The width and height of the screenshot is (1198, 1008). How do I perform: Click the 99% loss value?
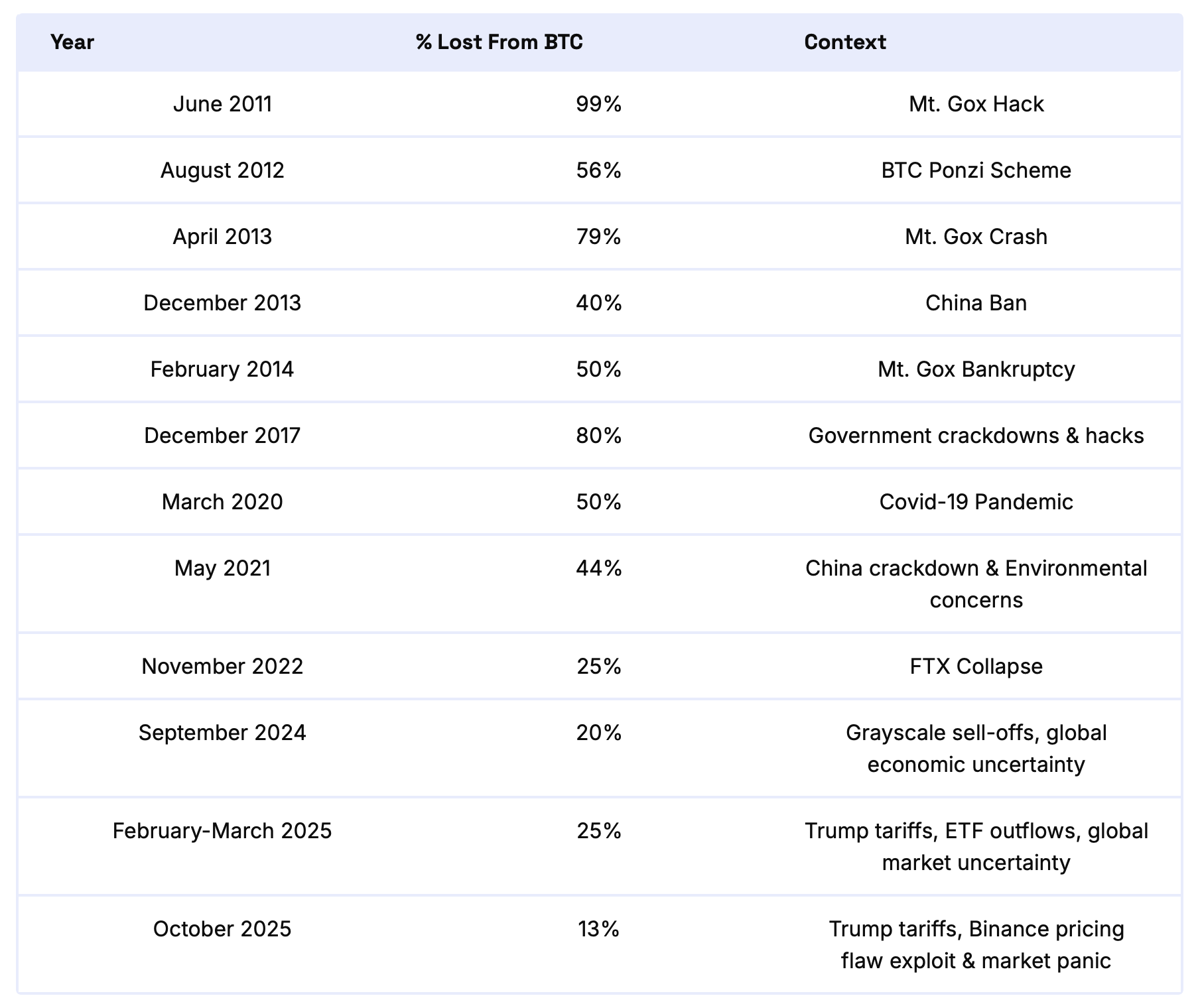598,104
